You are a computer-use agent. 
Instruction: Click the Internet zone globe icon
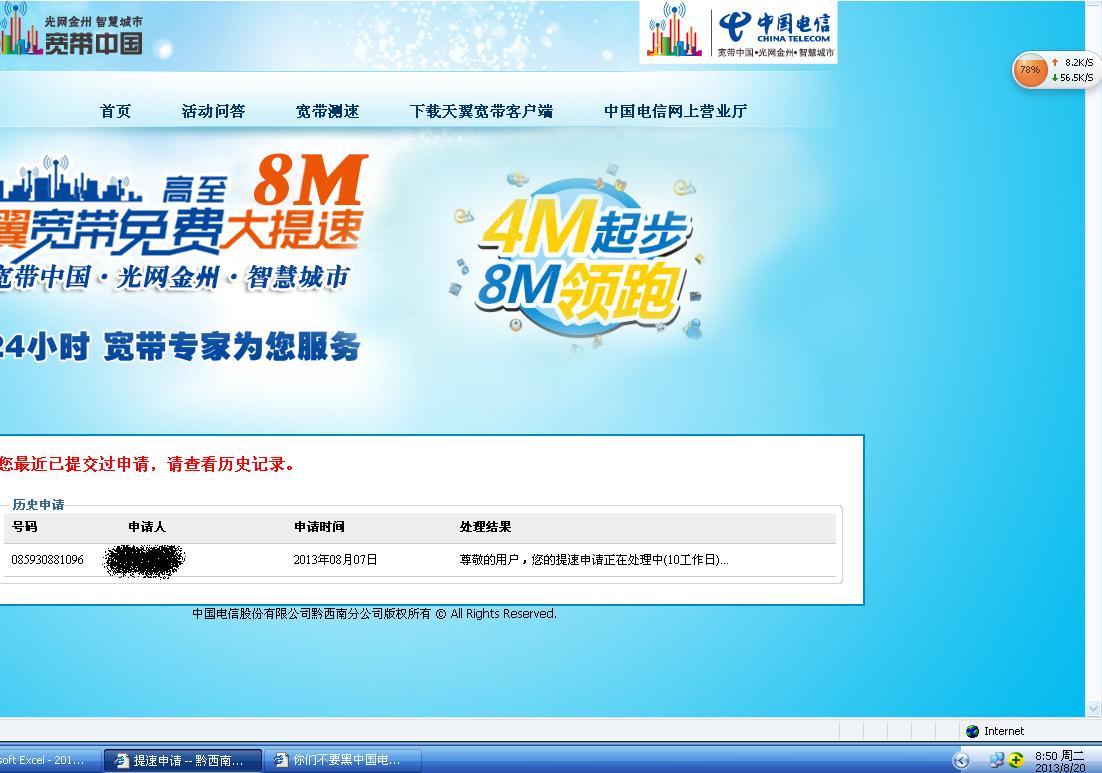coord(973,732)
